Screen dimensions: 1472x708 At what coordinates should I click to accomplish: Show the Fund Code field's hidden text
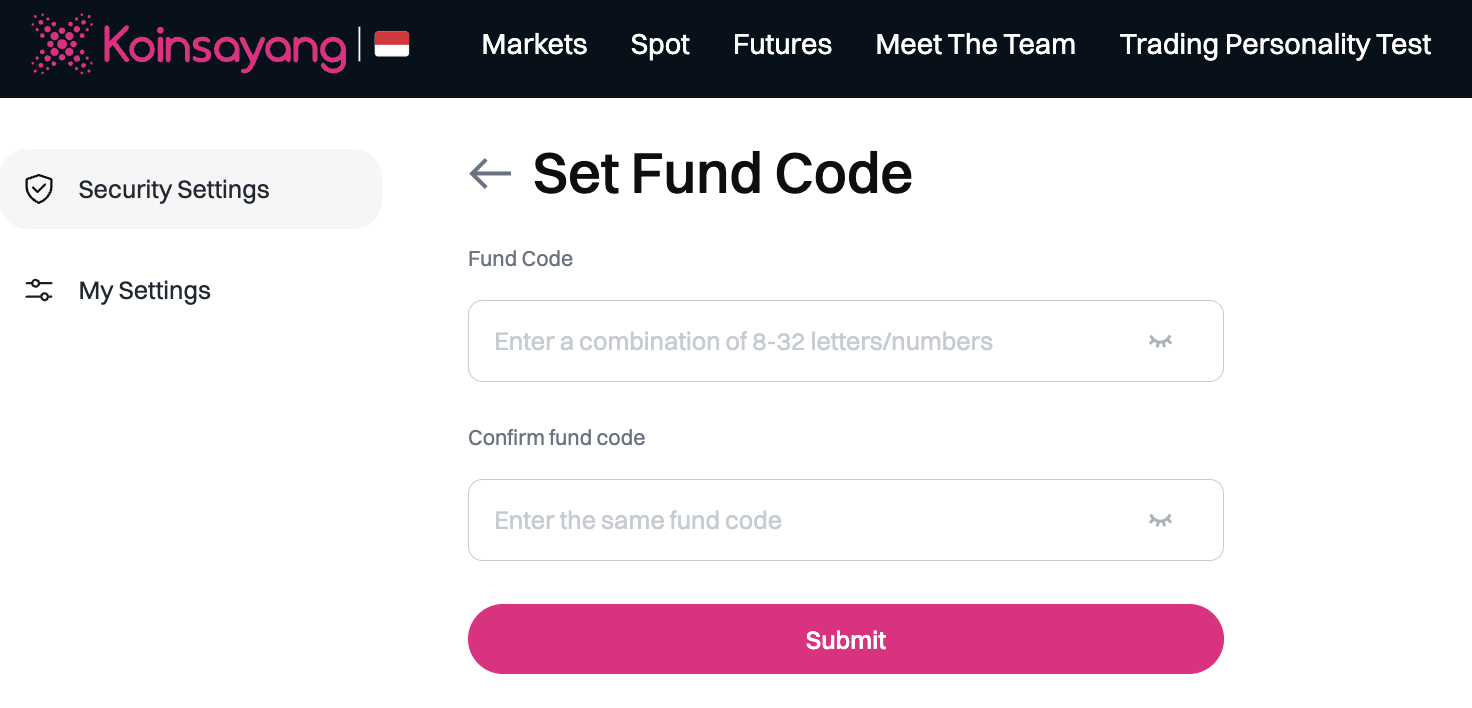pos(1160,341)
